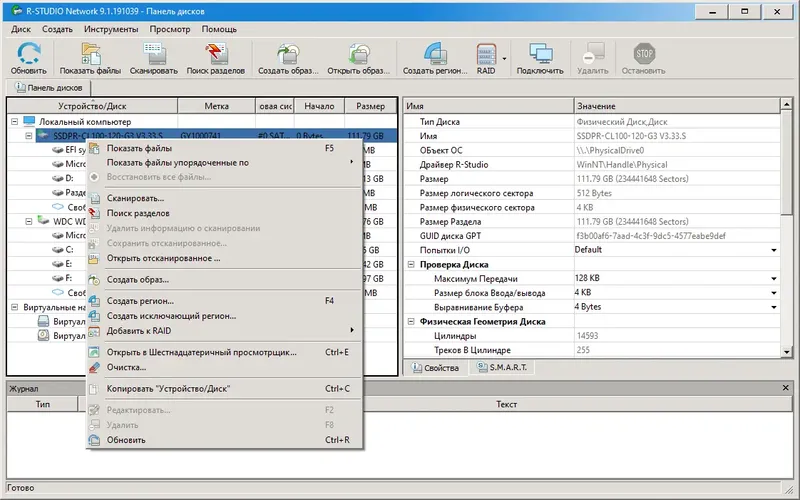Collapse the SSDPR-CL100 disk node

pos(29,136)
